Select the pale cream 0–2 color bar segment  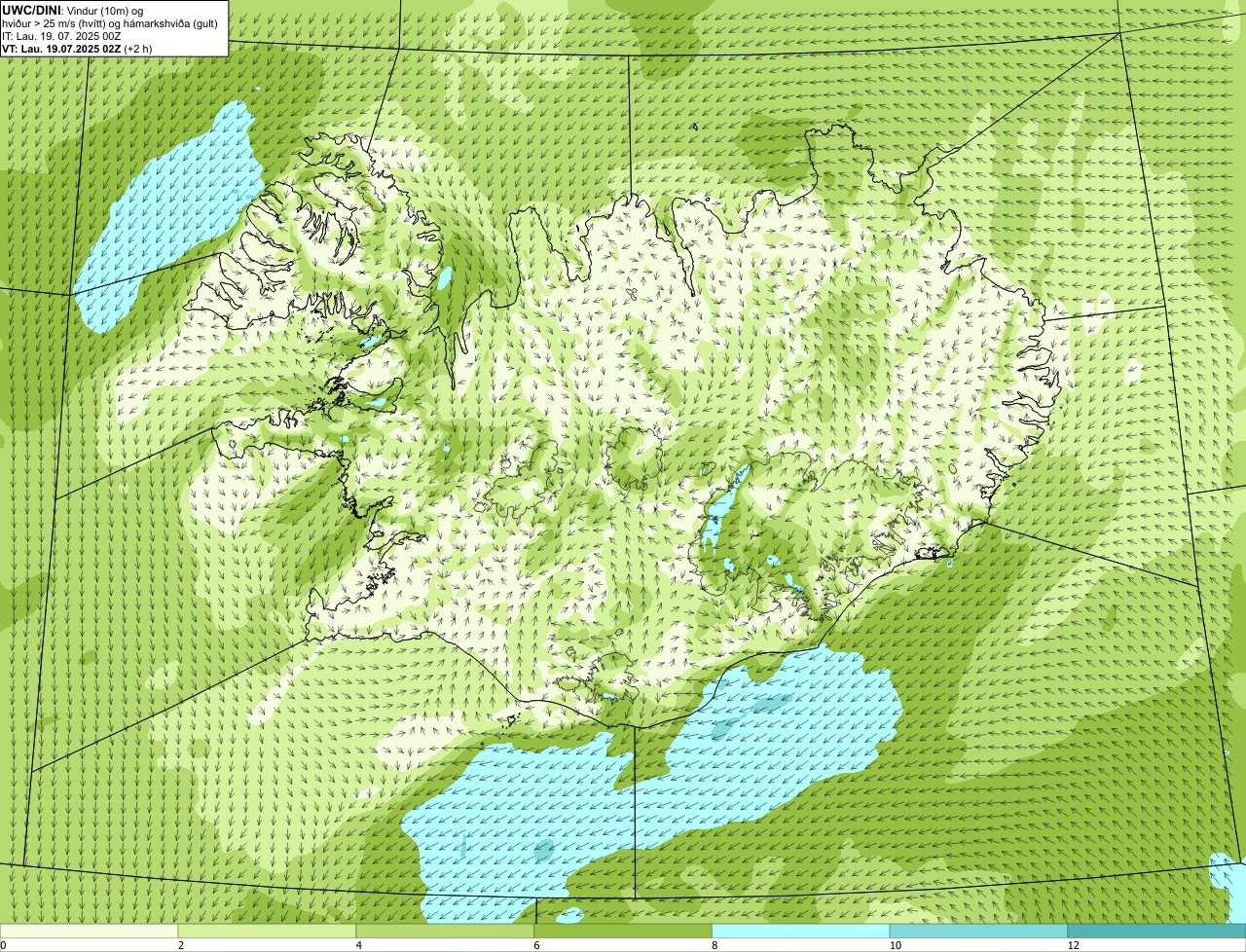click(x=90, y=932)
